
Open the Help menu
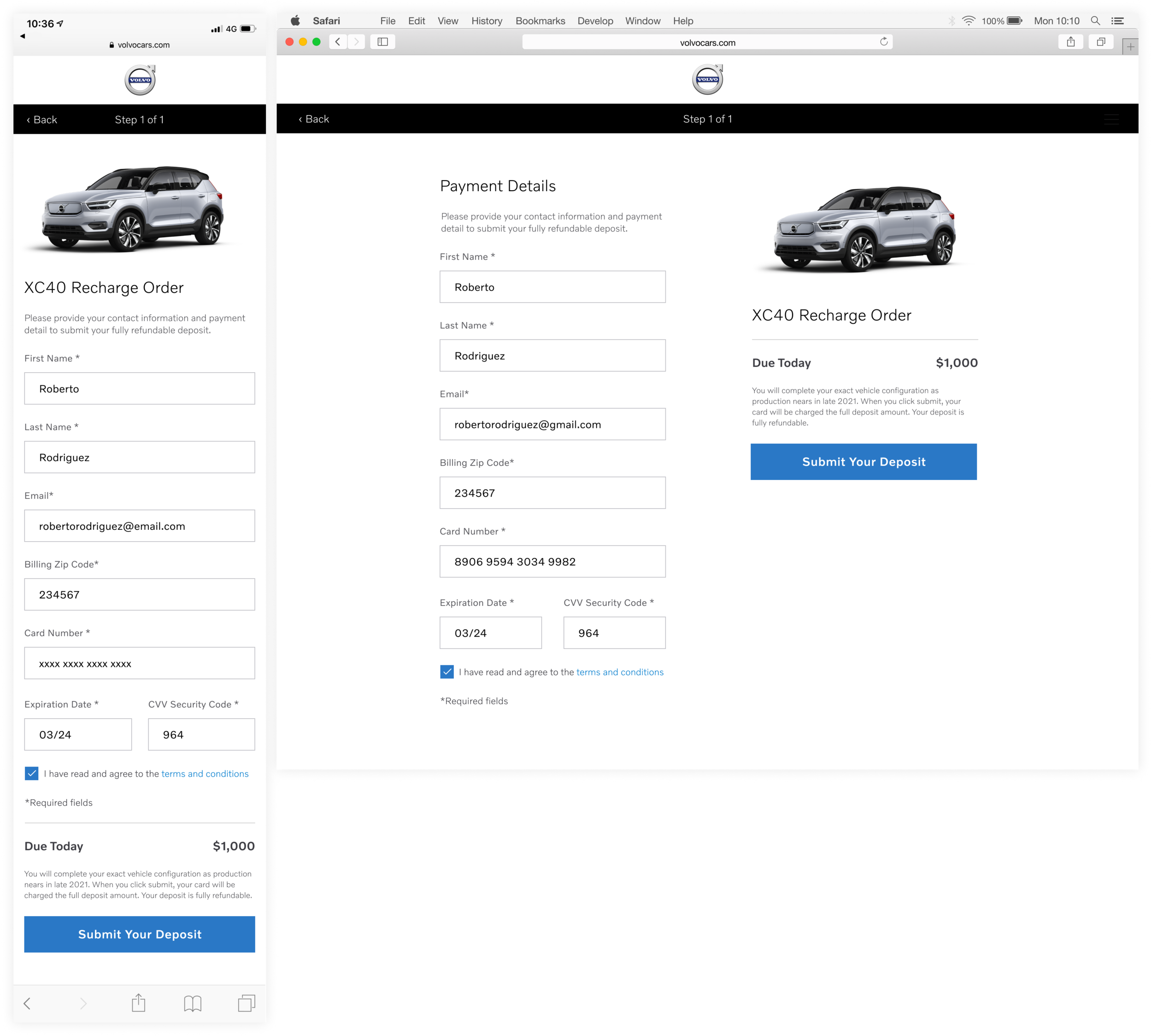[683, 21]
